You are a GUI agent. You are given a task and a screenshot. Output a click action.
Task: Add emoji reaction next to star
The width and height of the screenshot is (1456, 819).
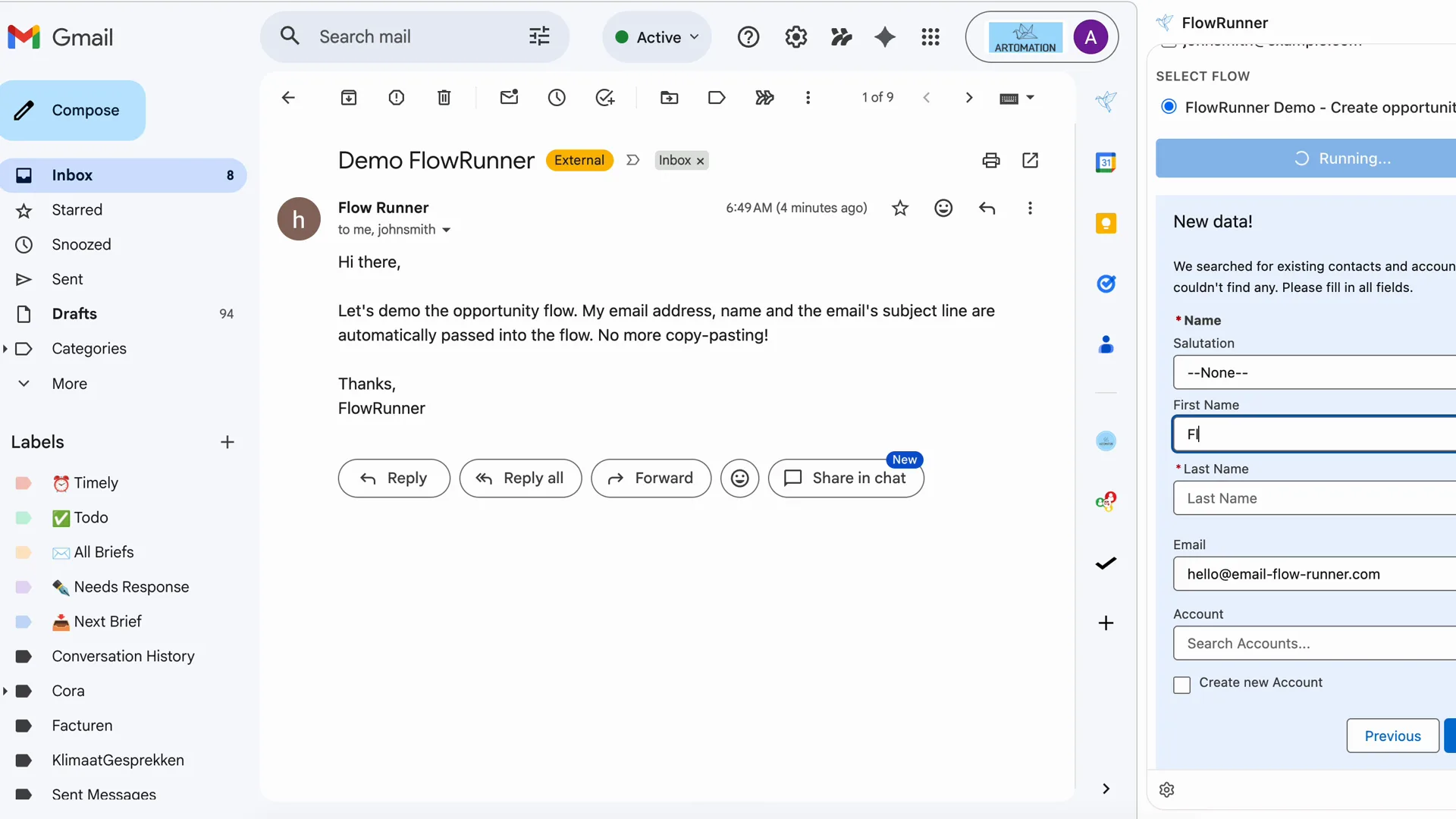(x=943, y=208)
